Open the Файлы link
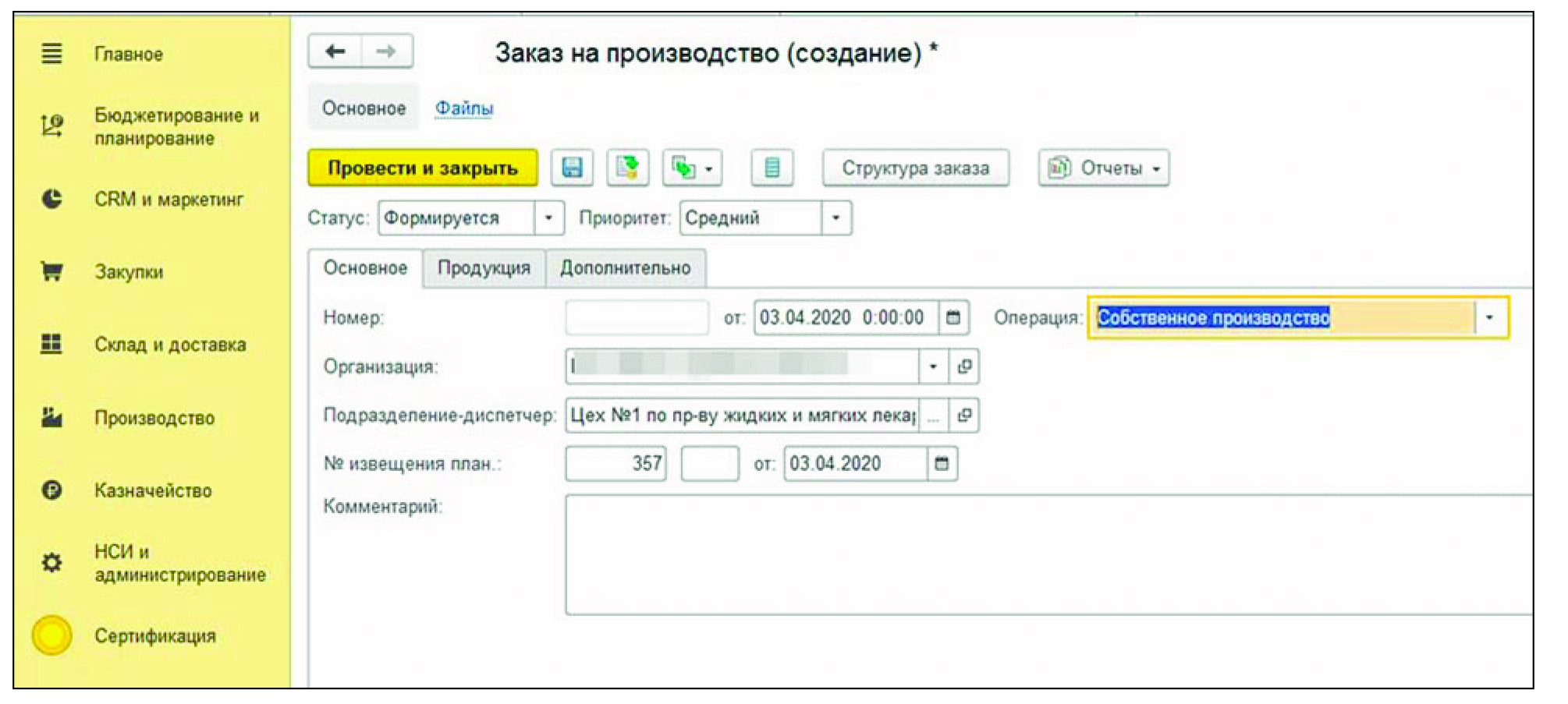The width and height of the screenshot is (1568, 704). point(463,108)
